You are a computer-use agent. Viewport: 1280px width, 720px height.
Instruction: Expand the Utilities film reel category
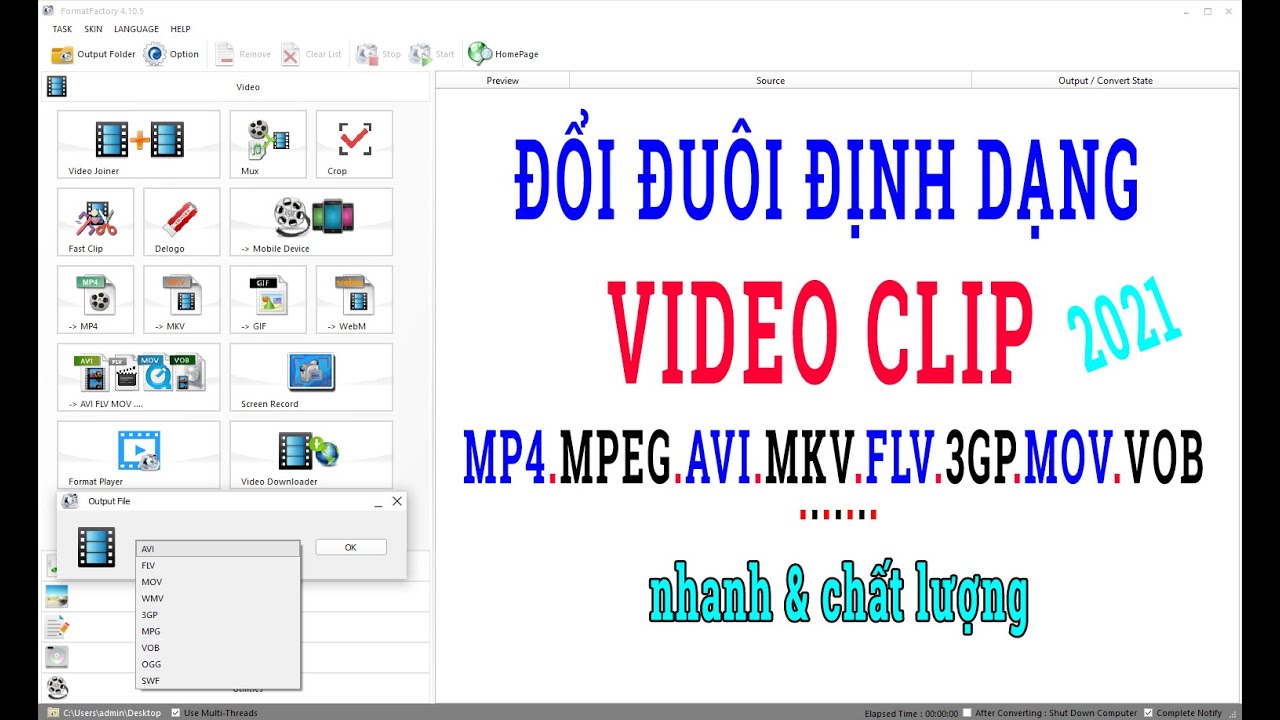click(57, 688)
